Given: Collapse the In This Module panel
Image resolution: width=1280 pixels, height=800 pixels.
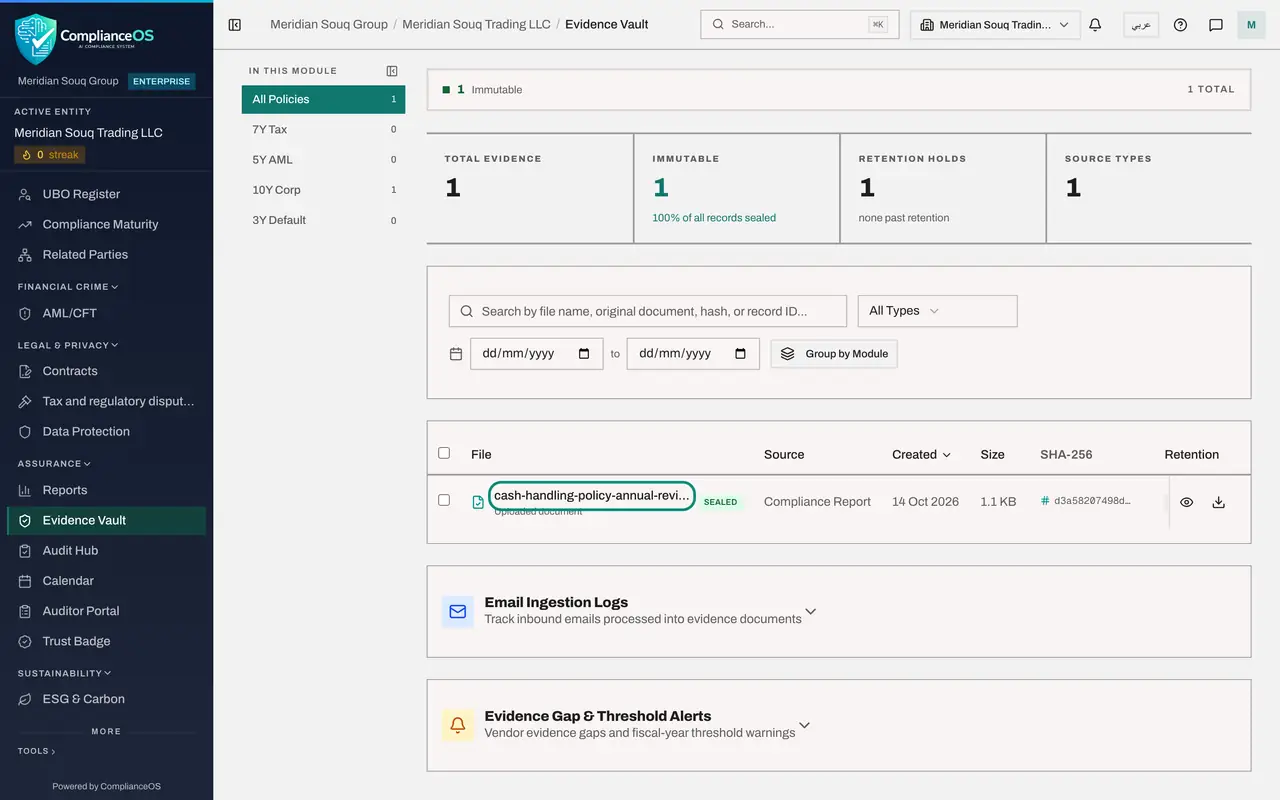Looking at the screenshot, I should click(x=392, y=71).
